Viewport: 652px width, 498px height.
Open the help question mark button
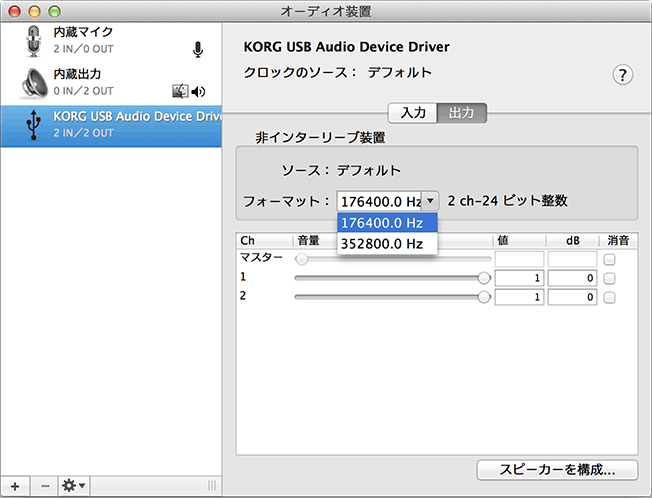click(622, 75)
